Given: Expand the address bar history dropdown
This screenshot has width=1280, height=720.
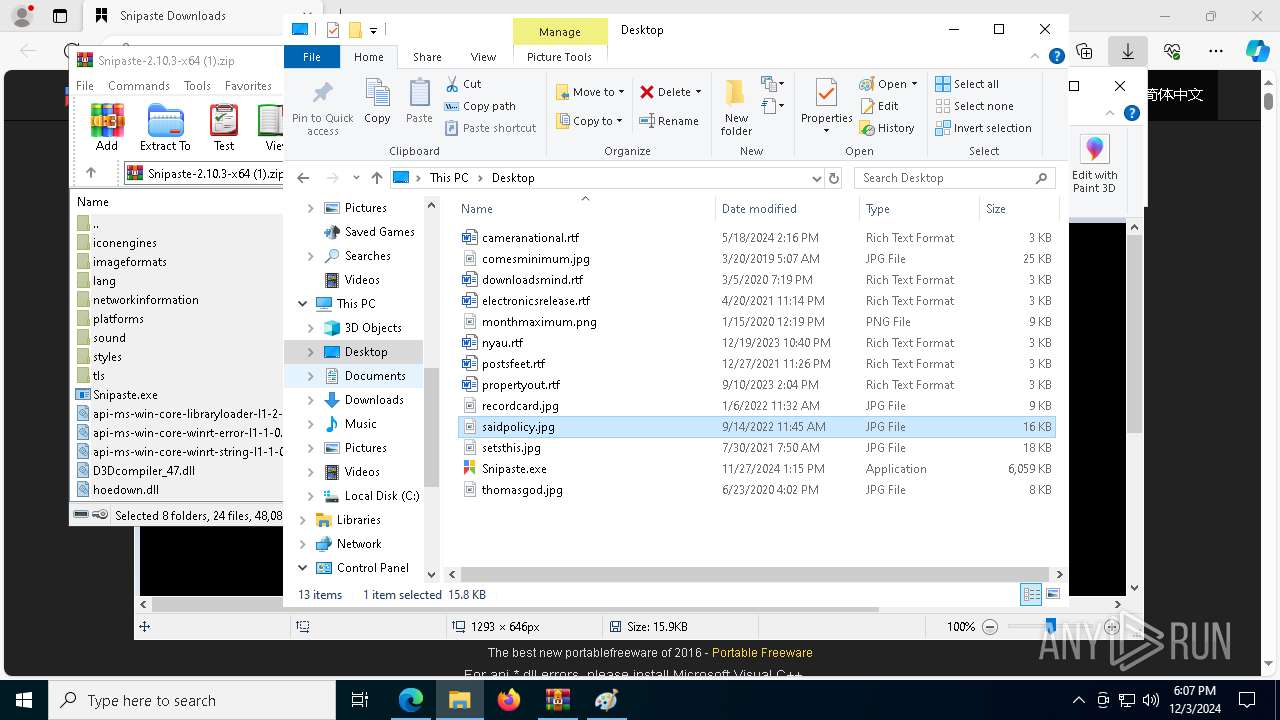Looking at the screenshot, I should tap(817, 178).
